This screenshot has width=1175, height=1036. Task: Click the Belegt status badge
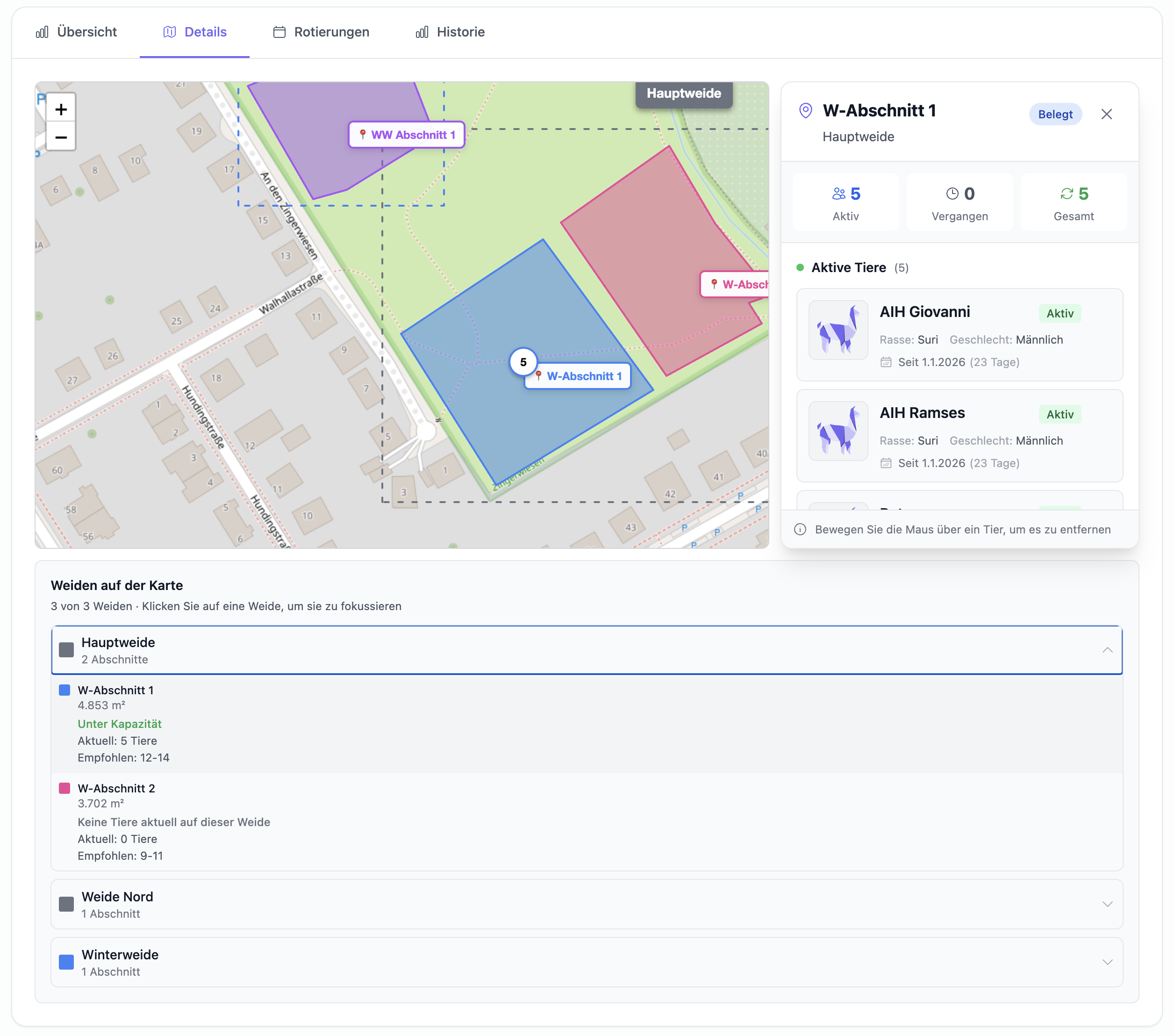point(1055,114)
